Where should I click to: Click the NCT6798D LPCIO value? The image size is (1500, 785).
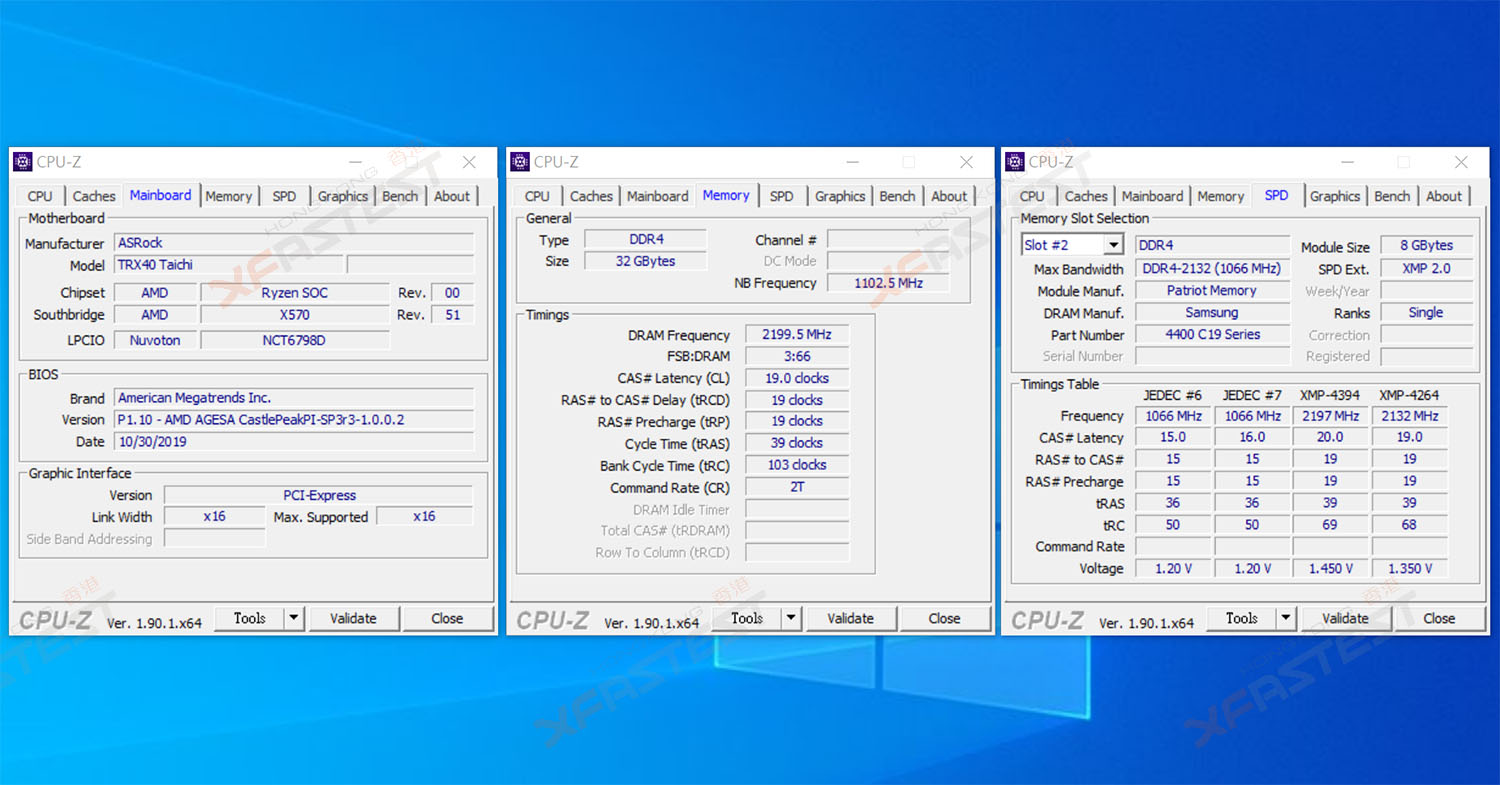[x=294, y=341]
